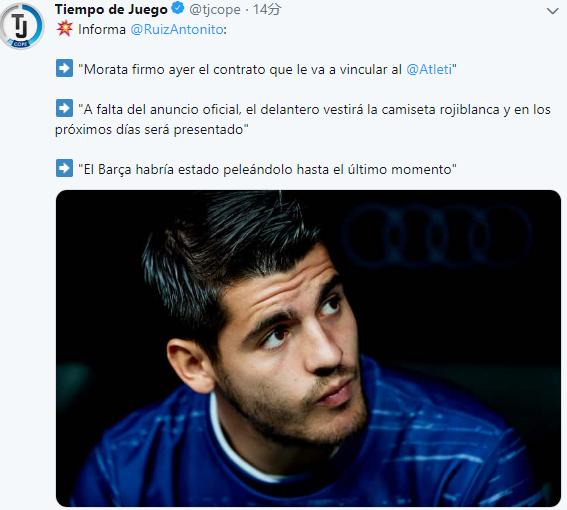
Task: Click the 'El Barça habría estado' quote
Action: 268,169
